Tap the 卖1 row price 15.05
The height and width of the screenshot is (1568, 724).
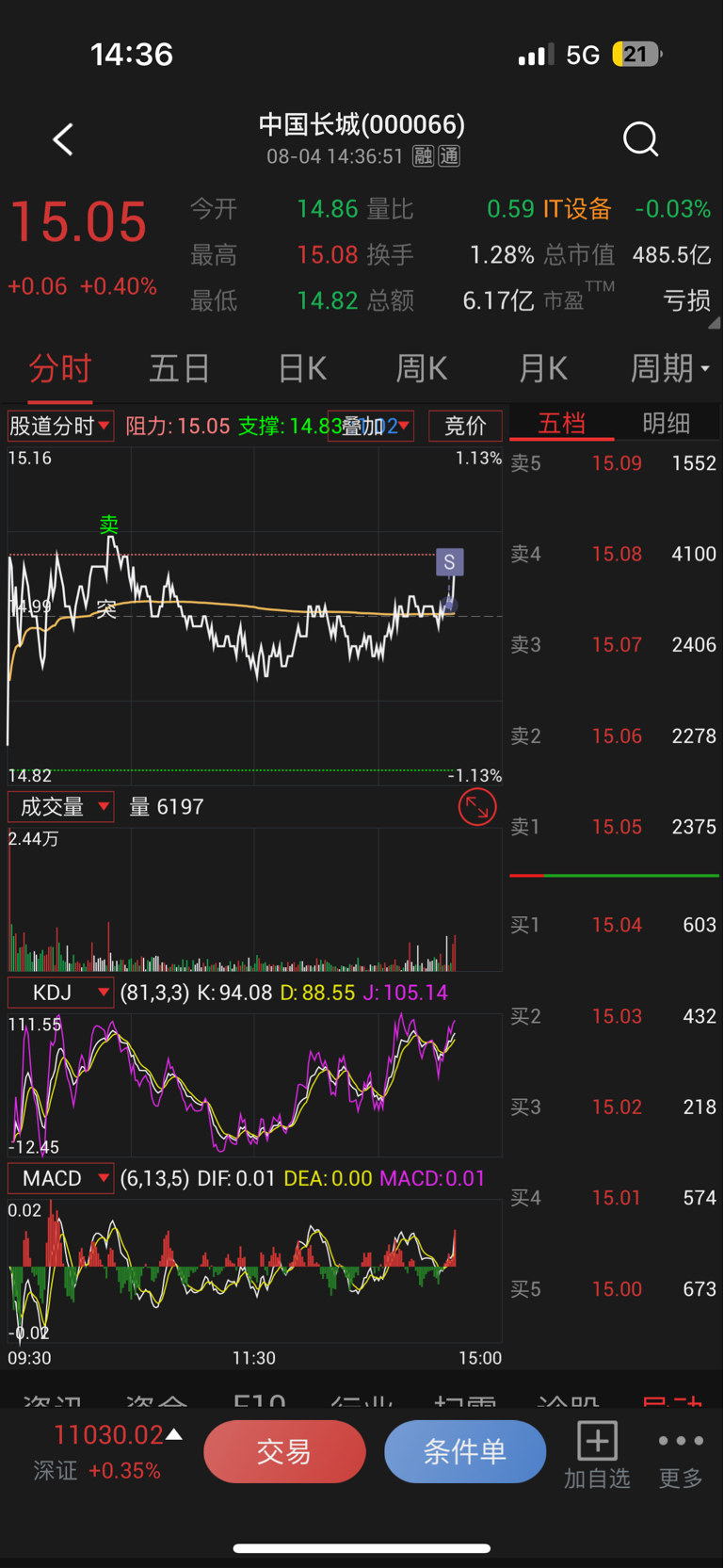tap(617, 827)
